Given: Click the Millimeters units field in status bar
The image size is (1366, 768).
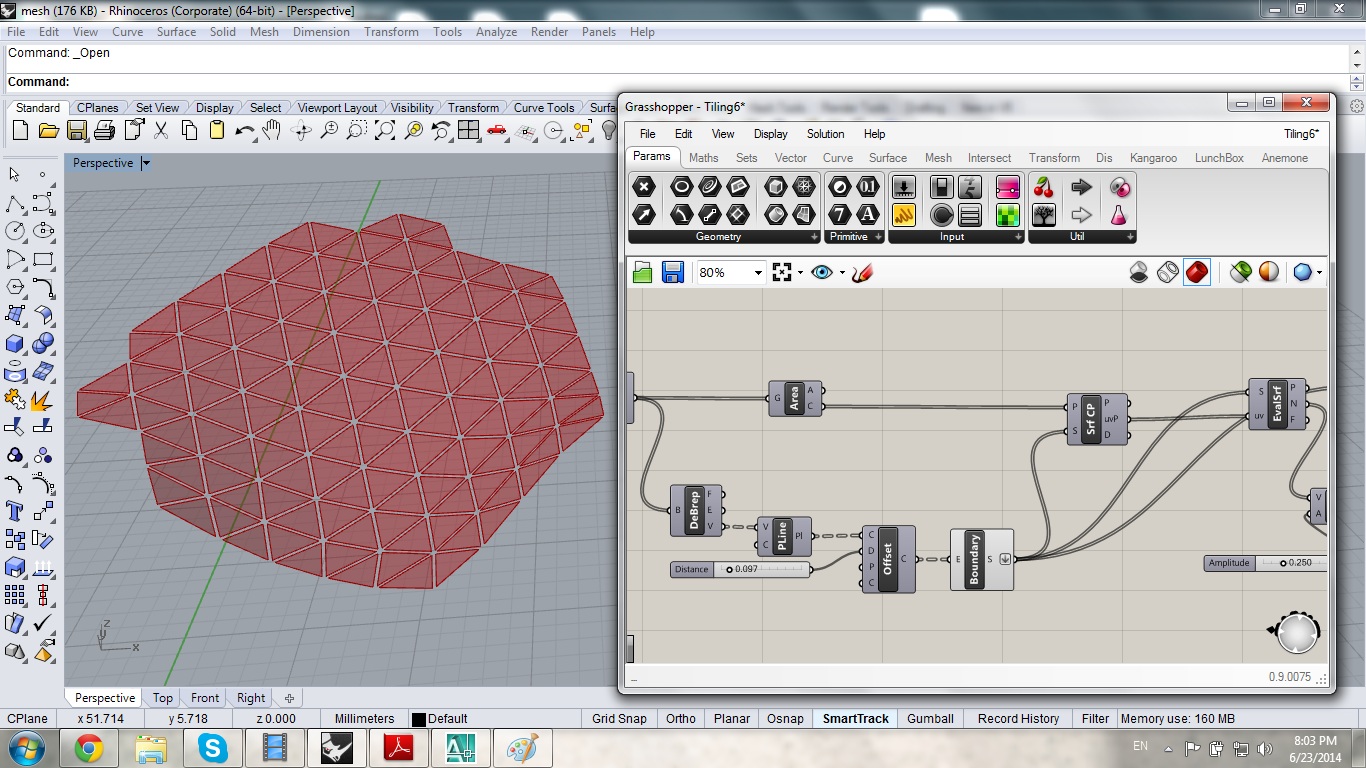Looking at the screenshot, I should coord(364,718).
